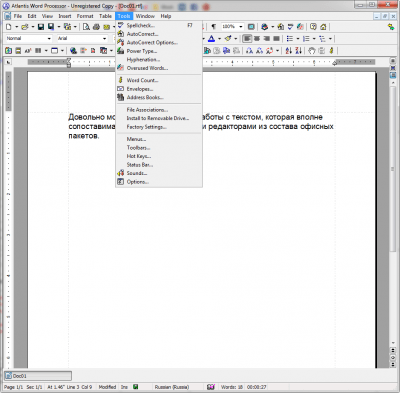400x393 pixels.
Task: Select Power Type... menu entry
Action: click(159, 51)
